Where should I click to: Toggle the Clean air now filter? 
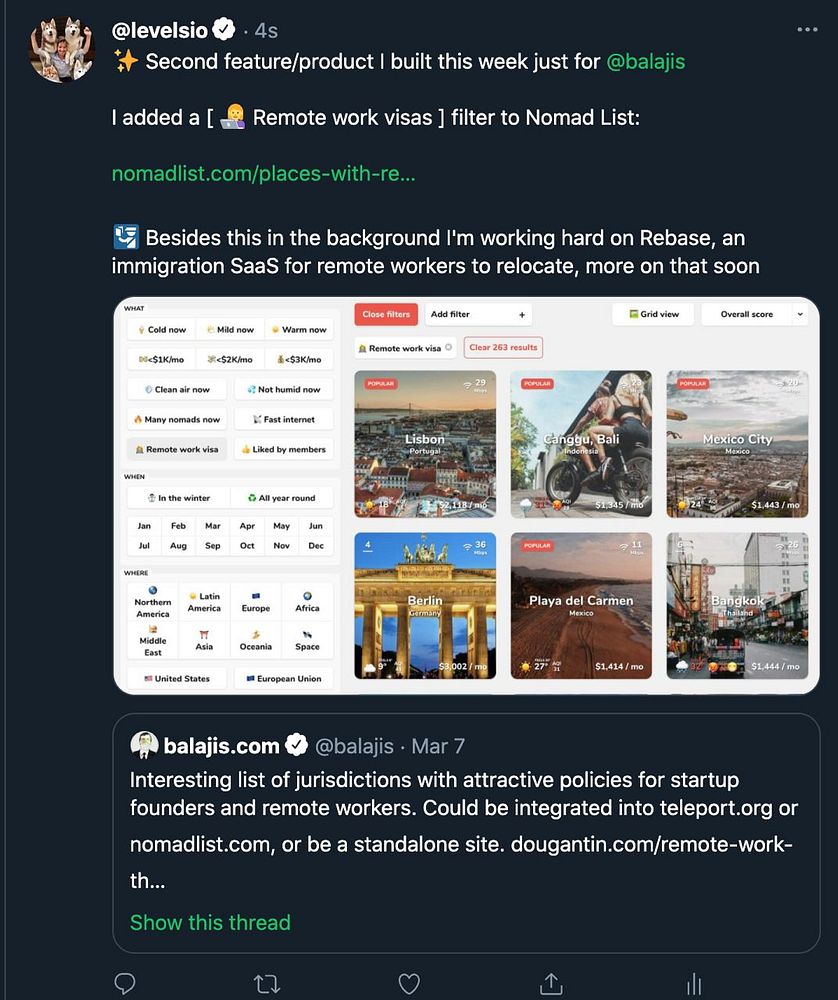pos(177,389)
